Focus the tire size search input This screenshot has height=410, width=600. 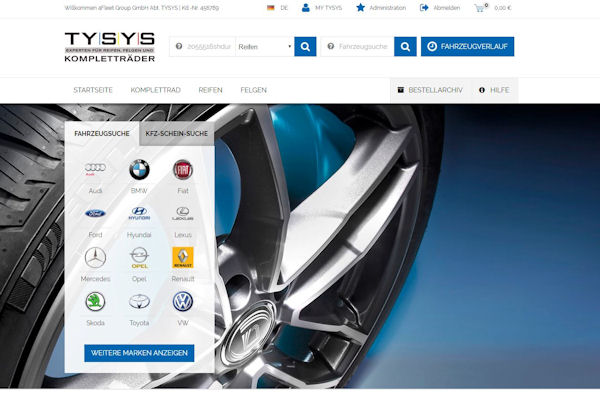pos(209,47)
